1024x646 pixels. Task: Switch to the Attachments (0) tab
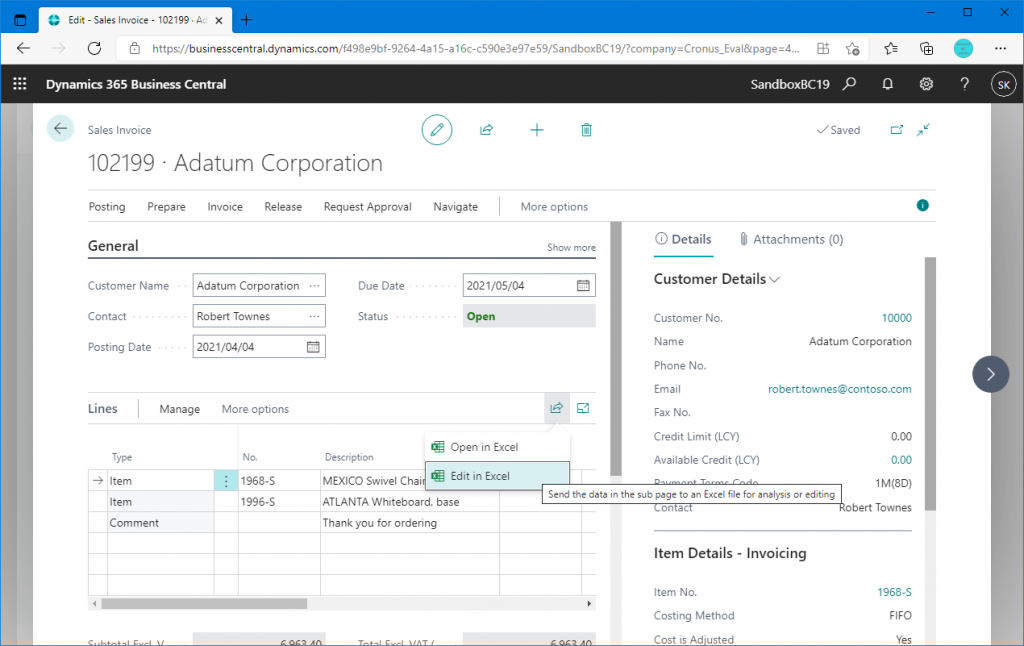pyautogui.click(x=791, y=239)
